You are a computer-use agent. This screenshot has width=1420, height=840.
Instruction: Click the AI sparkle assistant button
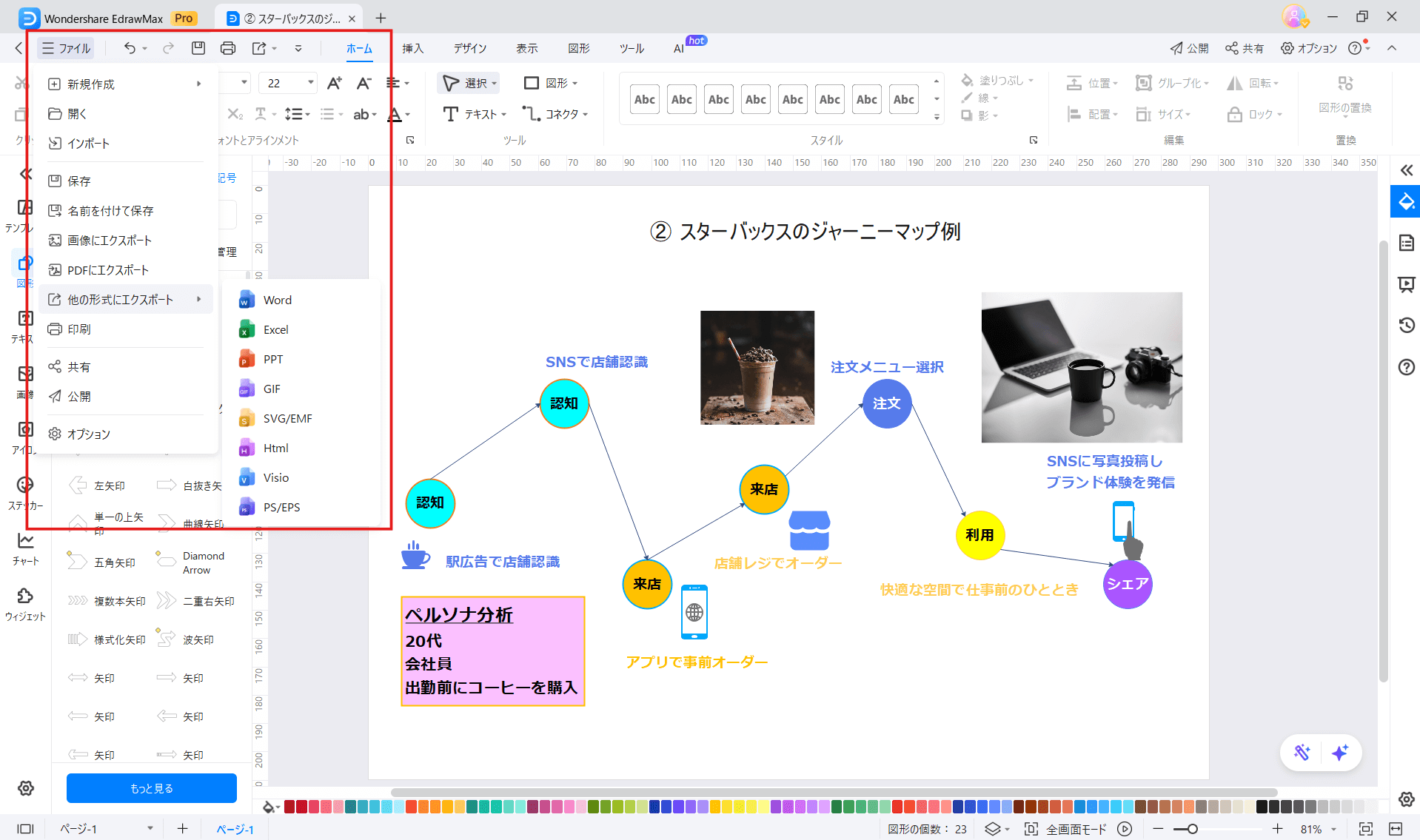click(1339, 753)
